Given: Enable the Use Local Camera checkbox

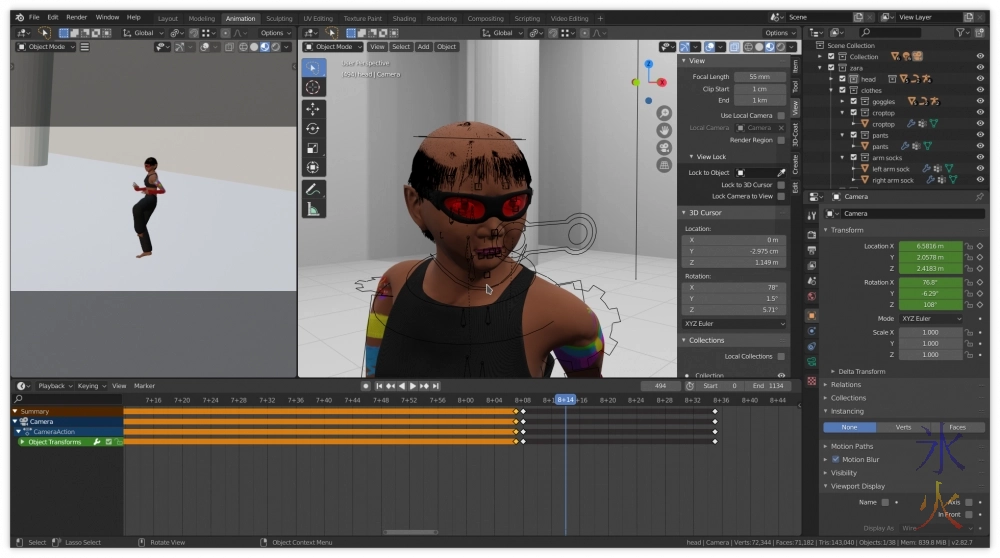Looking at the screenshot, I should (781, 116).
